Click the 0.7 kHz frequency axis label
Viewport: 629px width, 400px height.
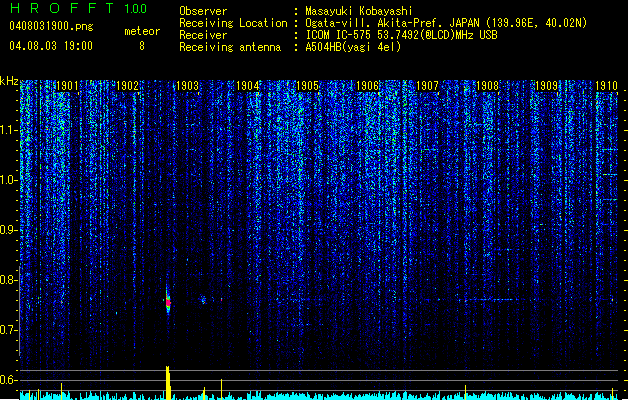(9, 330)
